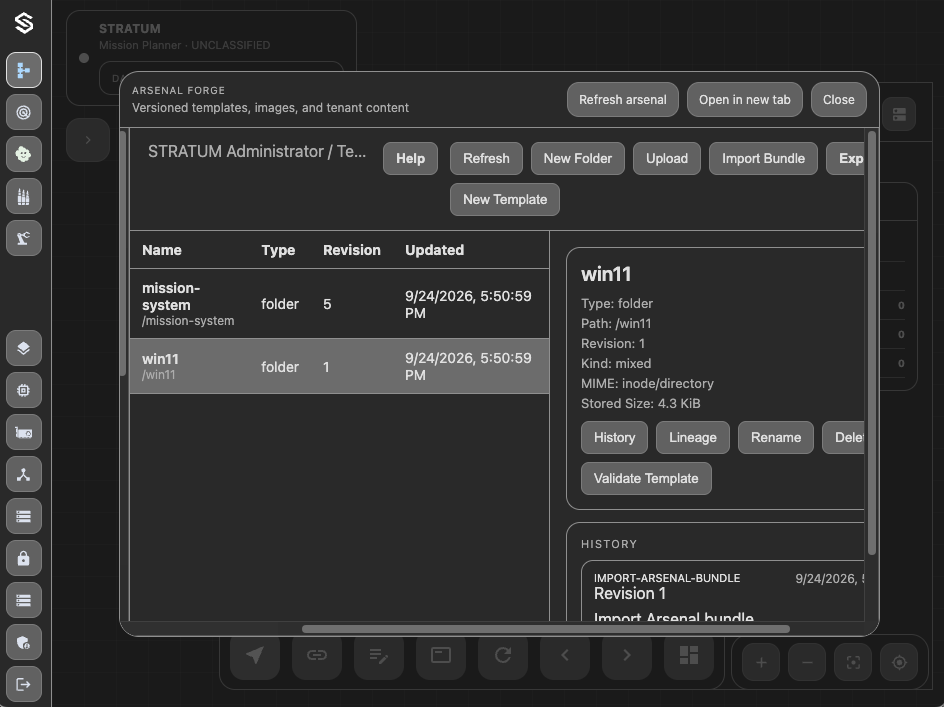Sort by the Name column header

pos(161,250)
